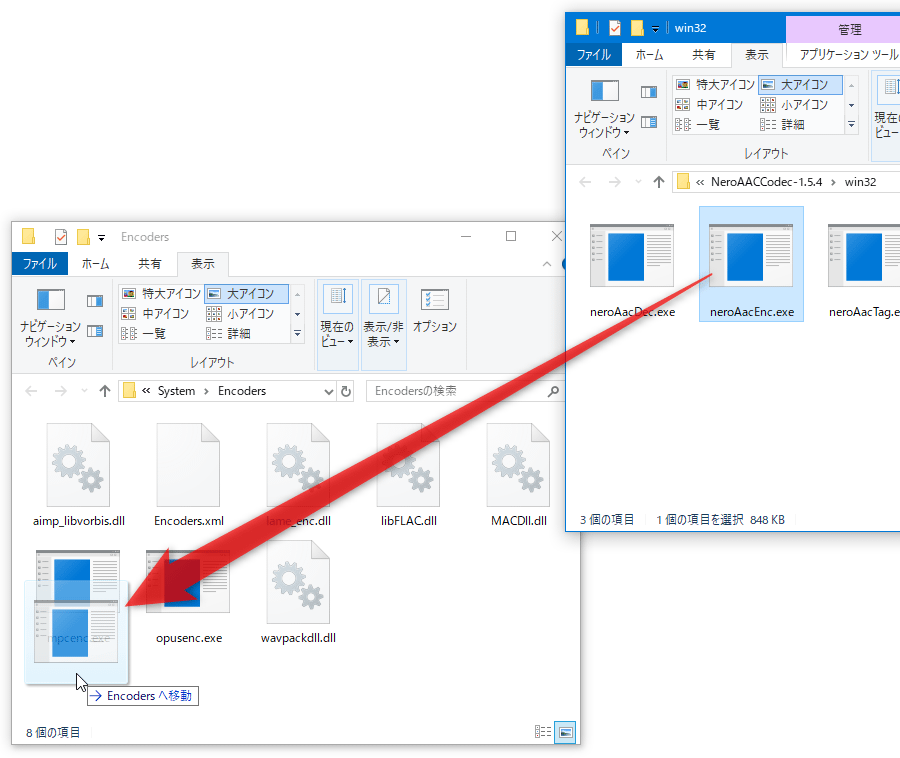Open quick access toolbar dropdown in Encoders titlebar

pos(102,238)
